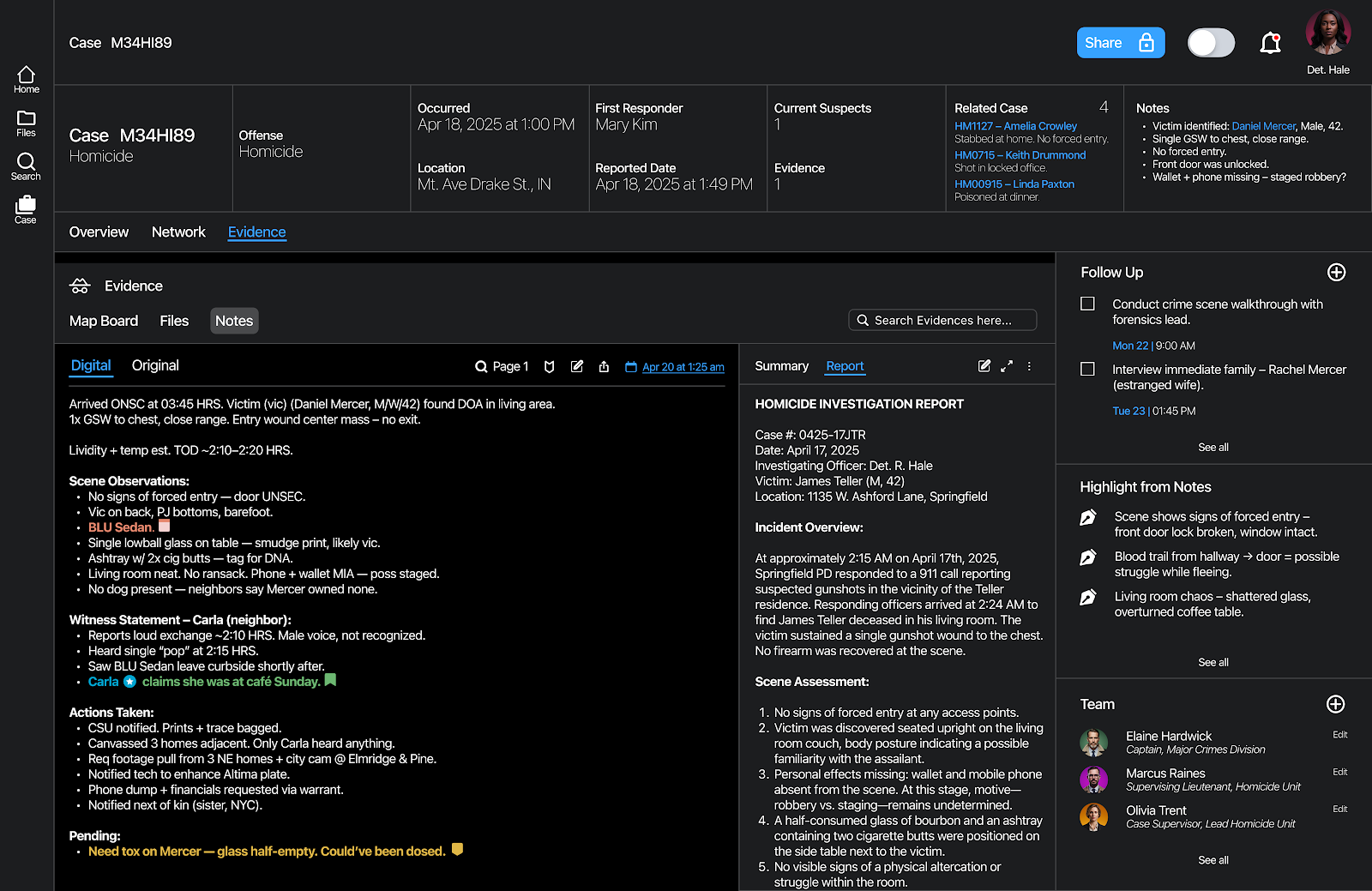Click the green bookmark after café Sunday

330,680
